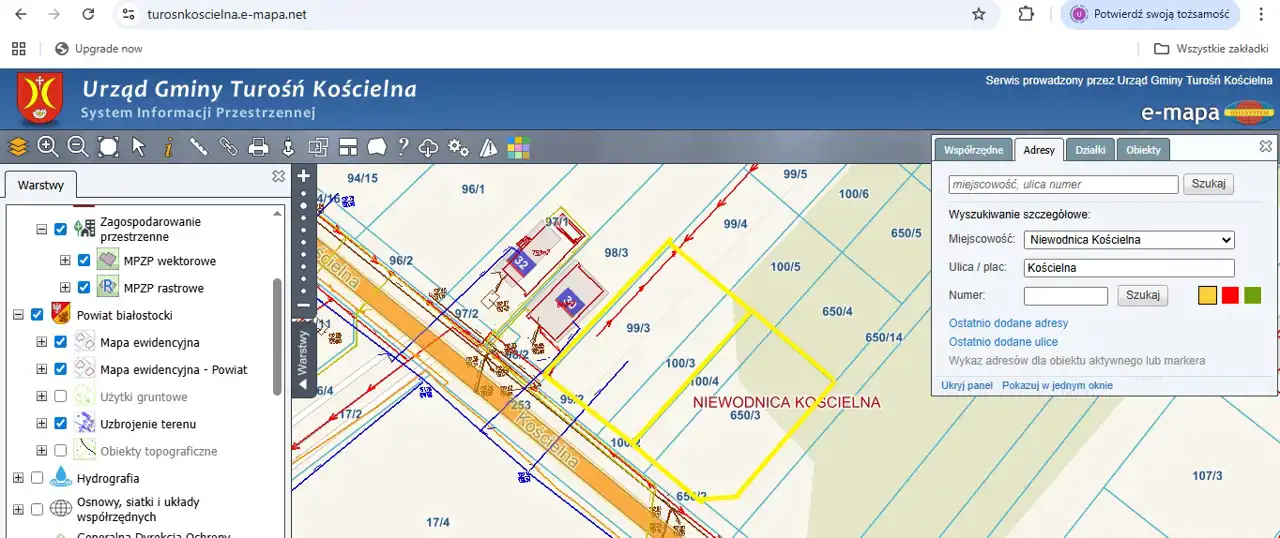Image resolution: width=1280 pixels, height=538 pixels.
Task: Click the chain link share icon
Action: pos(228,147)
